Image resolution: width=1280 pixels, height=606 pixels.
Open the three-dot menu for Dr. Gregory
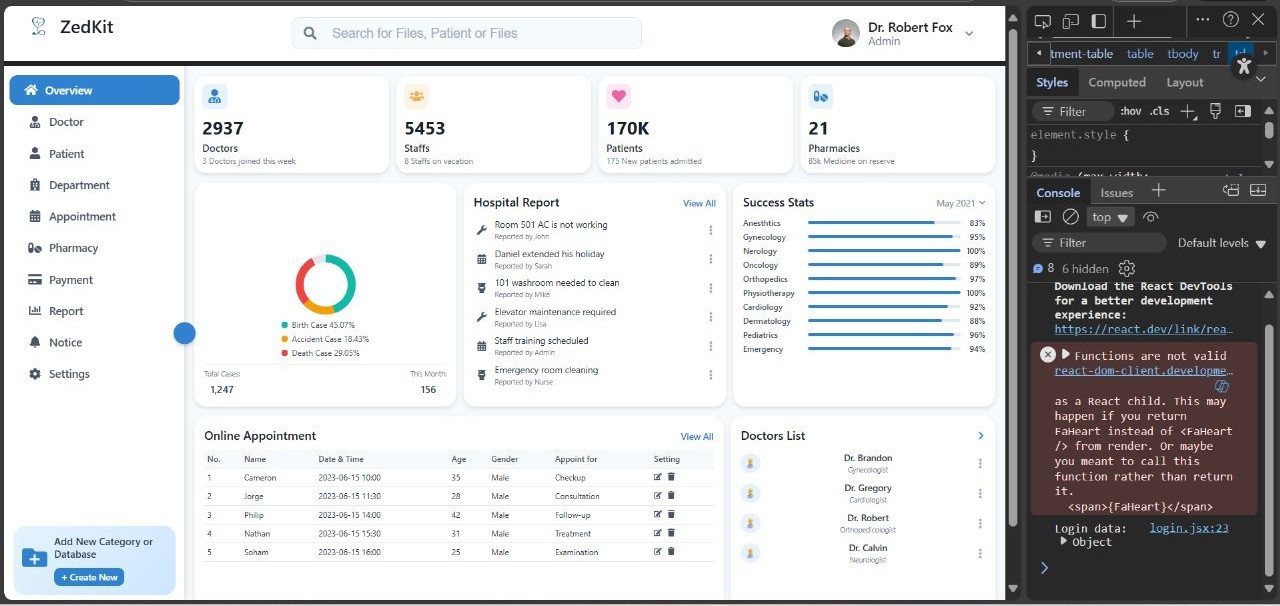980,493
